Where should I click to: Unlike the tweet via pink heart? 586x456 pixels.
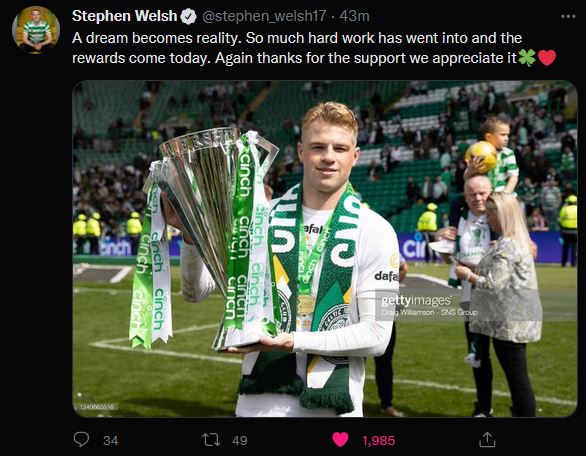(340, 440)
